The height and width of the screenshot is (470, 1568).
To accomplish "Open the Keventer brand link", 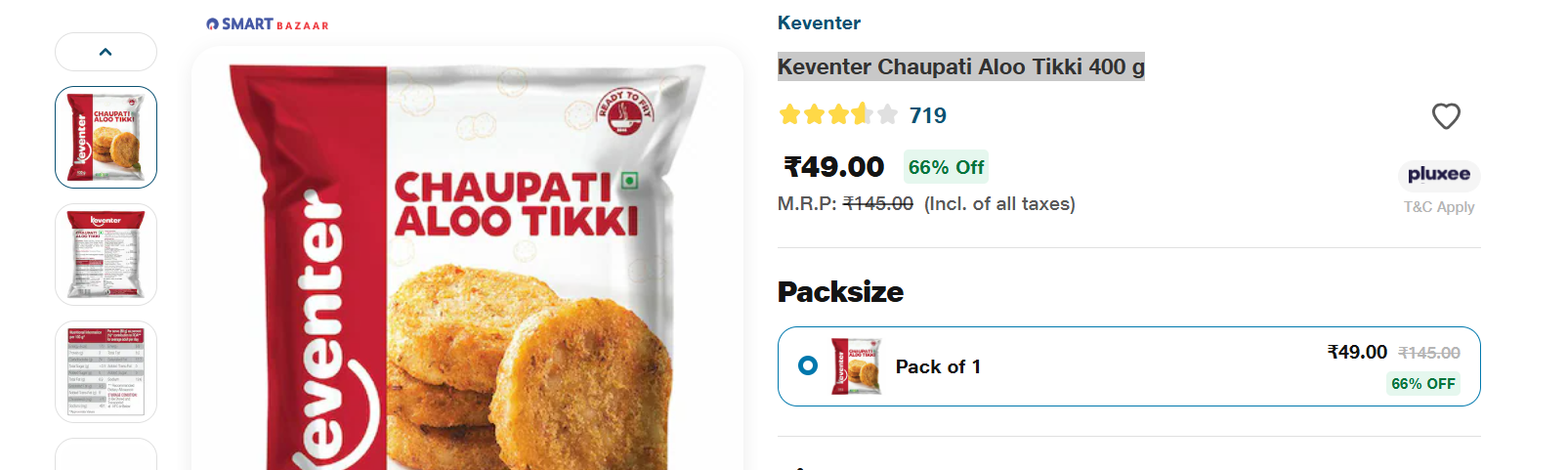I will point(819,22).
